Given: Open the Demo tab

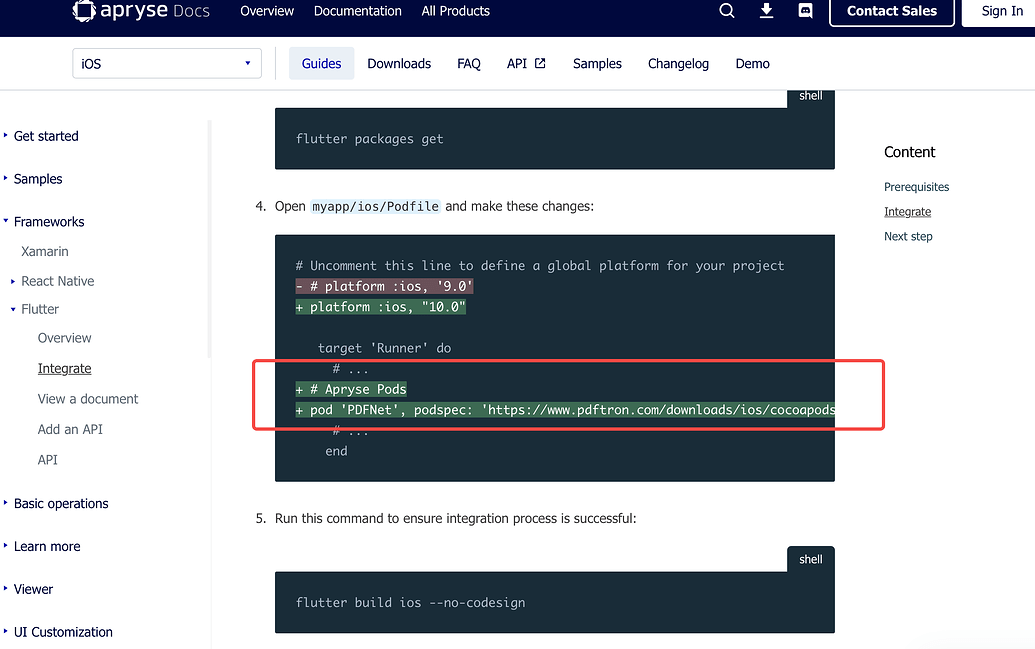Looking at the screenshot, I should [752, 63].
